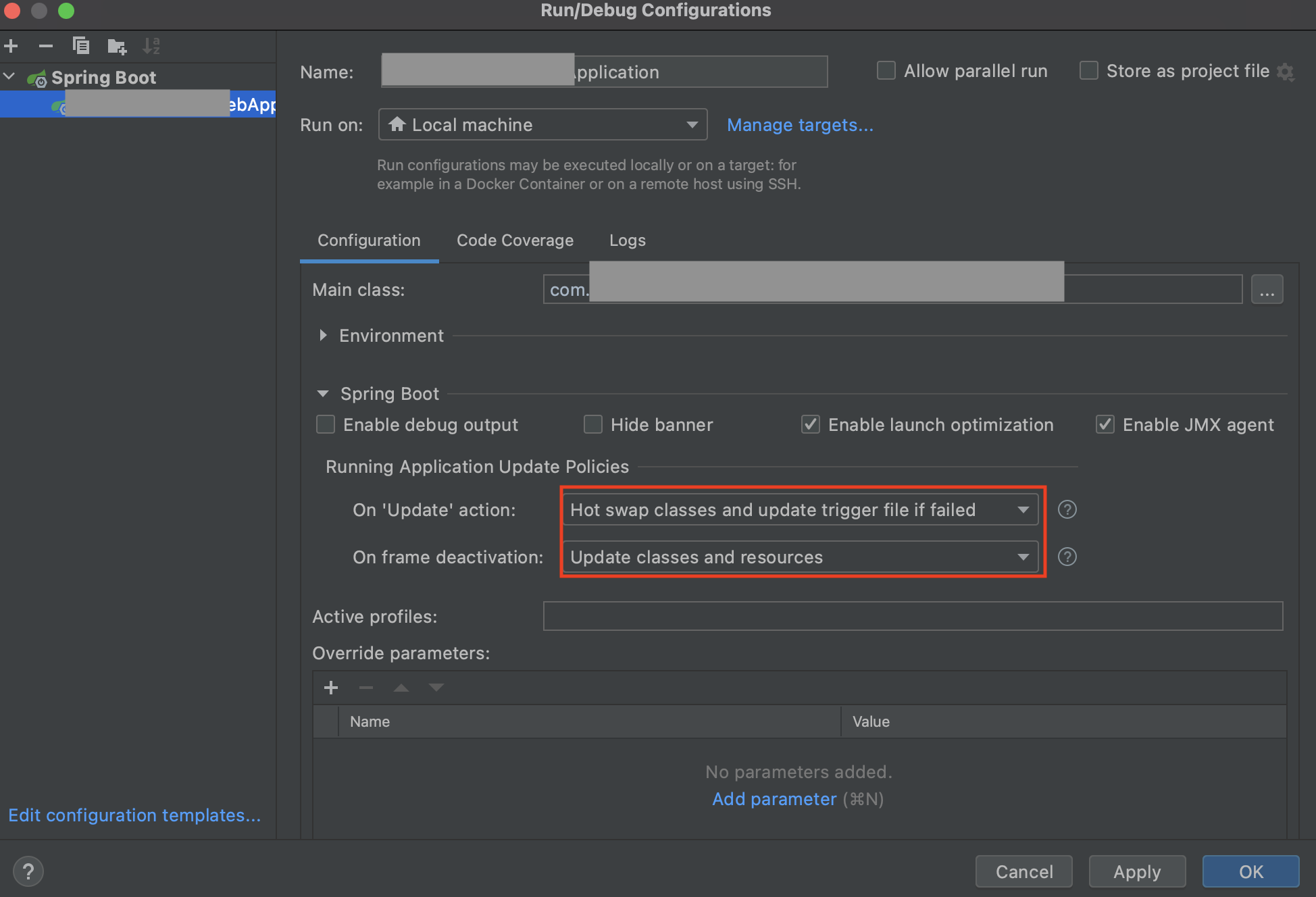
Task: Click the Manage targets link
Action: (x=800, y=125)
